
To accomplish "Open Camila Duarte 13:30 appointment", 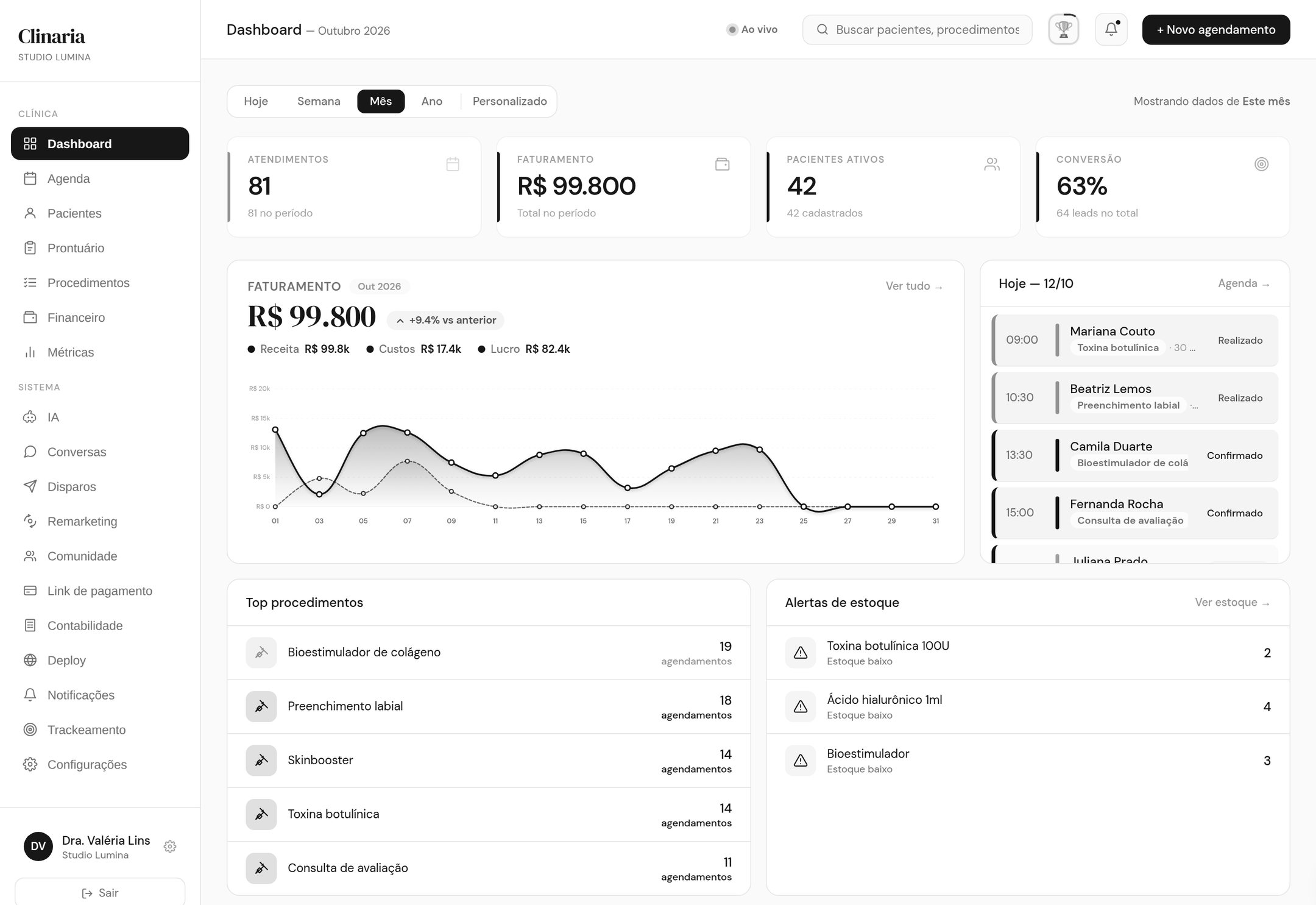I will (1134, 455).
